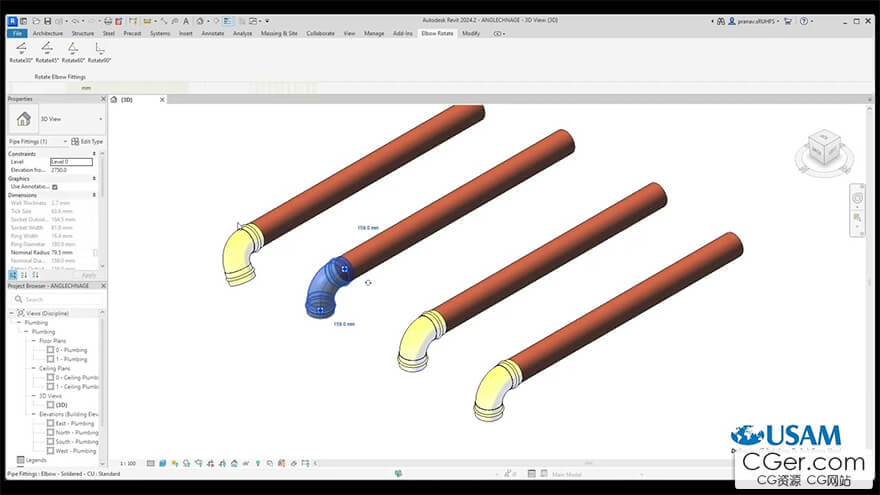
Task: Click the Rotate90° elbow tool
Action: pos(99,51)
